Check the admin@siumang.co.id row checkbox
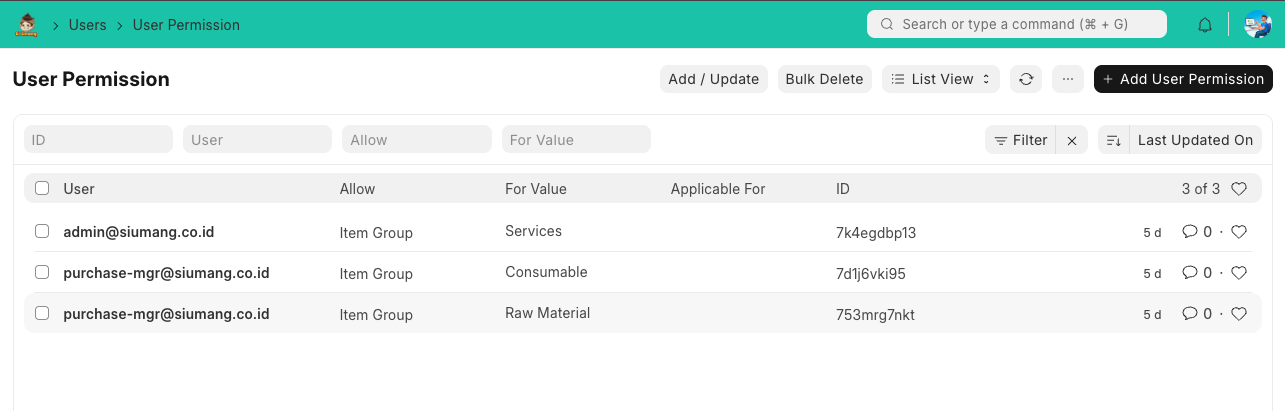 pyautogui.click(x=42, y=231)
